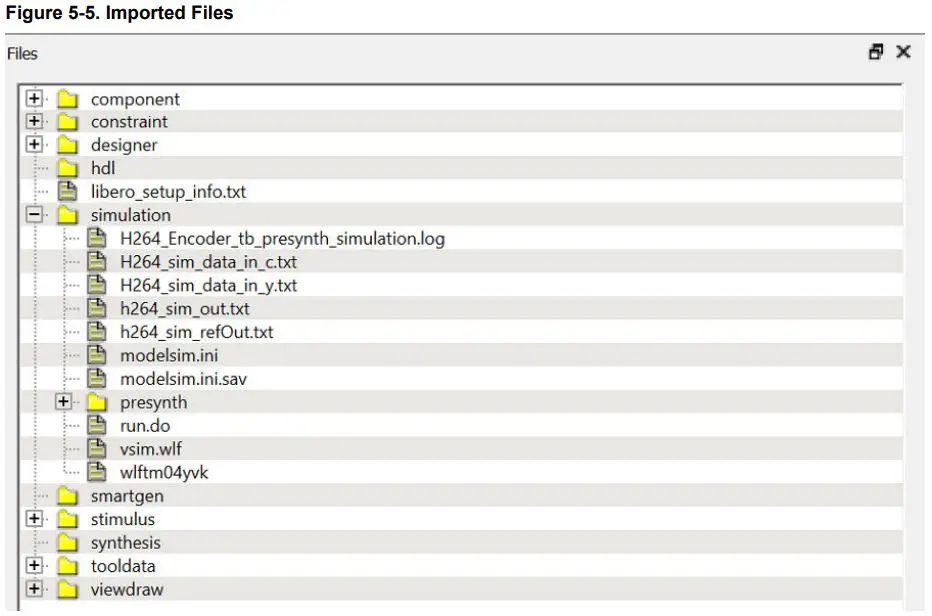This screenshot has height=616, width=932.
Task: Expand the stimulus folder
Action: tap(35, 519)
